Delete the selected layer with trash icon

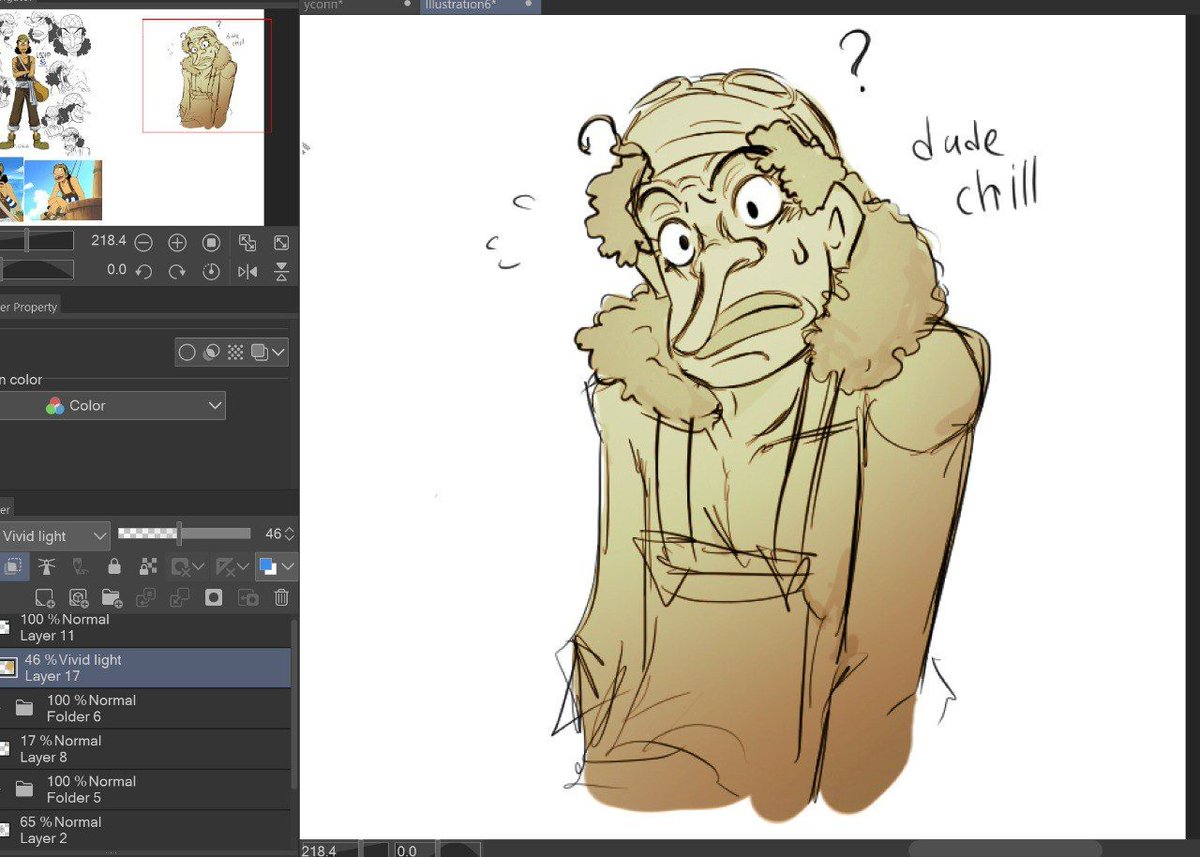coord(281,598)
